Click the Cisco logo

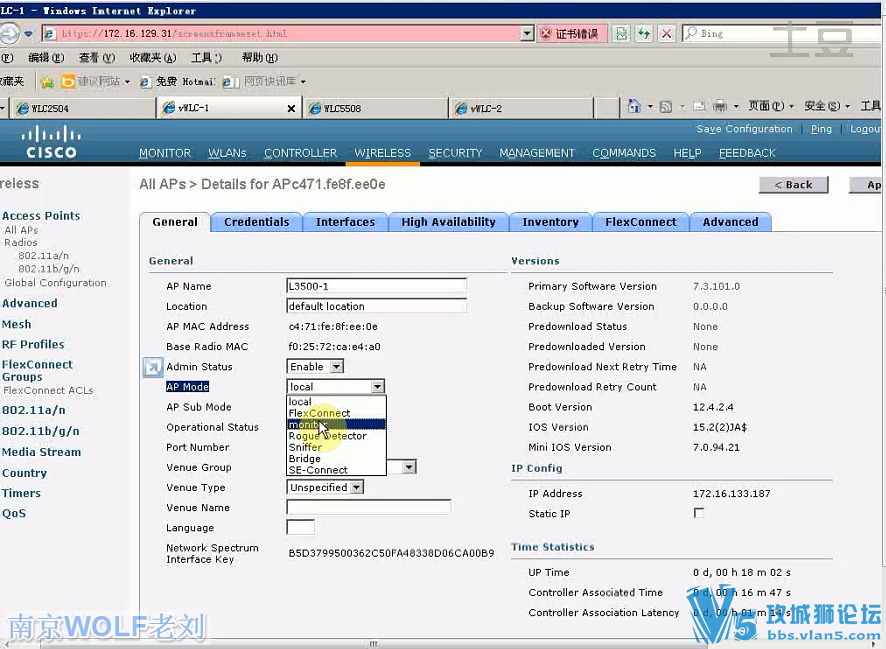(51, 142)
